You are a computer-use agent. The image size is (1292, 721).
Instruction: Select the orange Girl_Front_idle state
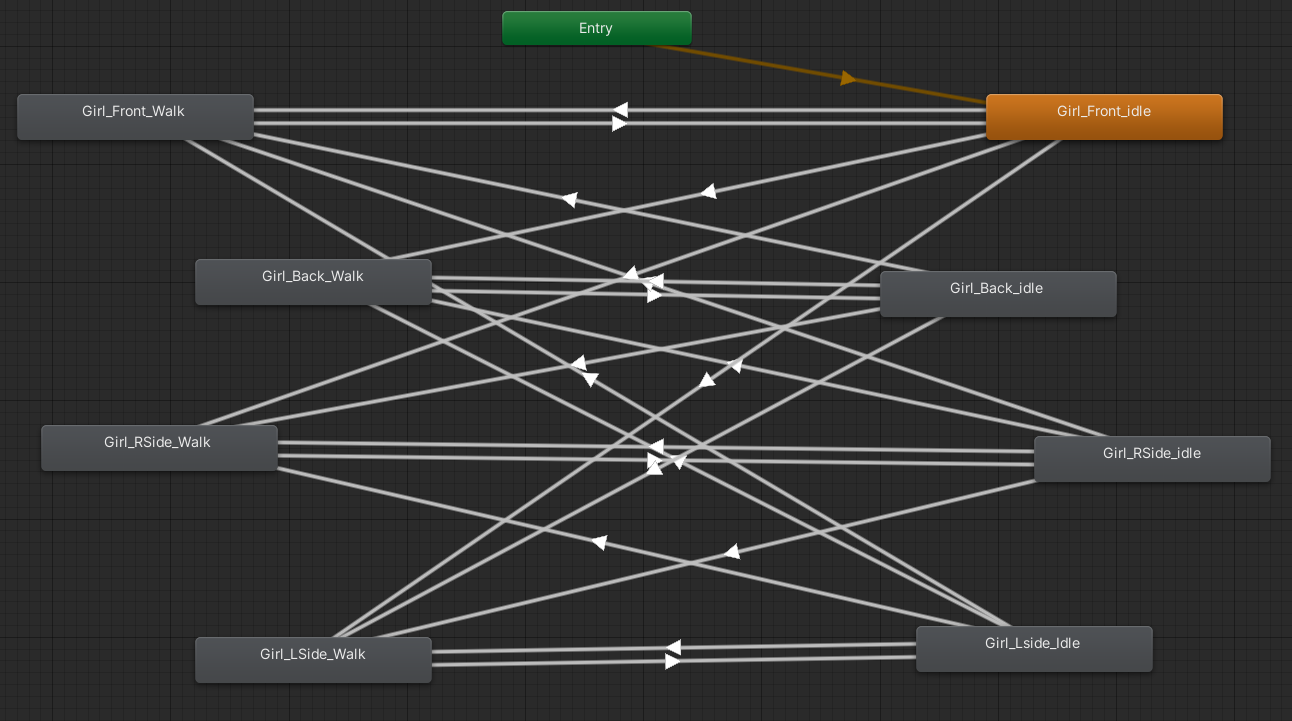(1103, 117)
